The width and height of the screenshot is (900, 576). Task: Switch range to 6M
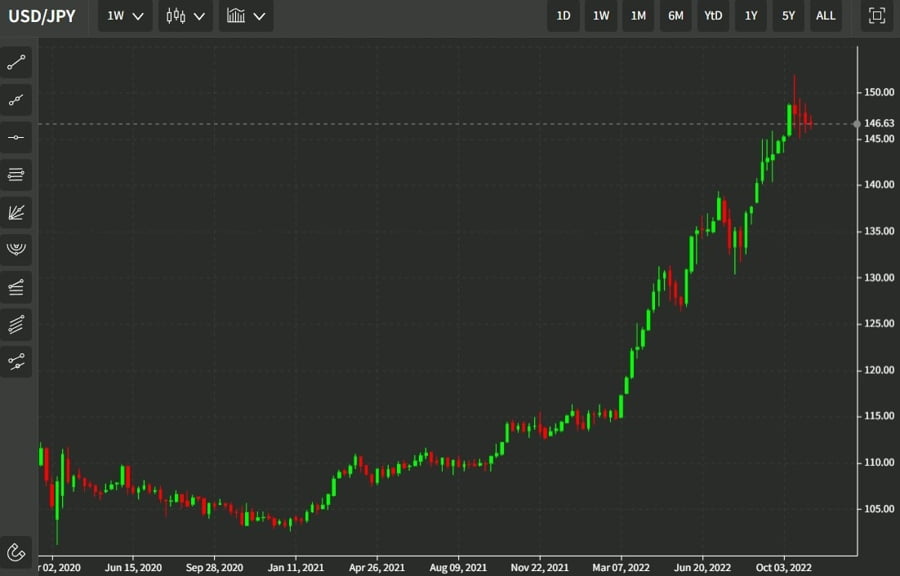(x=676, y=16)
